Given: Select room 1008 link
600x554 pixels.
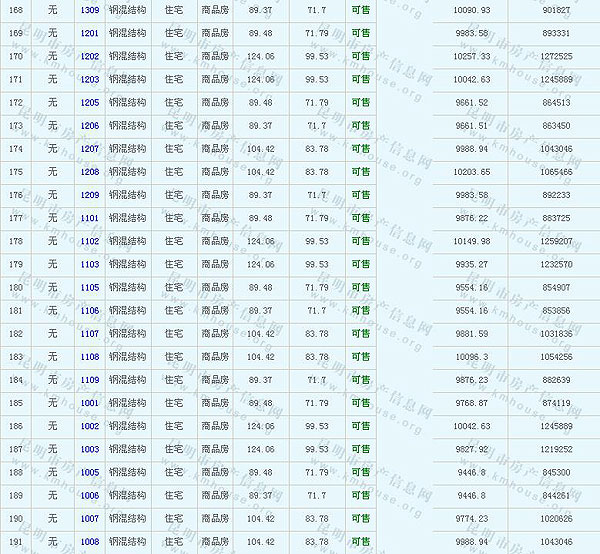Looking at the screenshot, I should coord(90,542).
